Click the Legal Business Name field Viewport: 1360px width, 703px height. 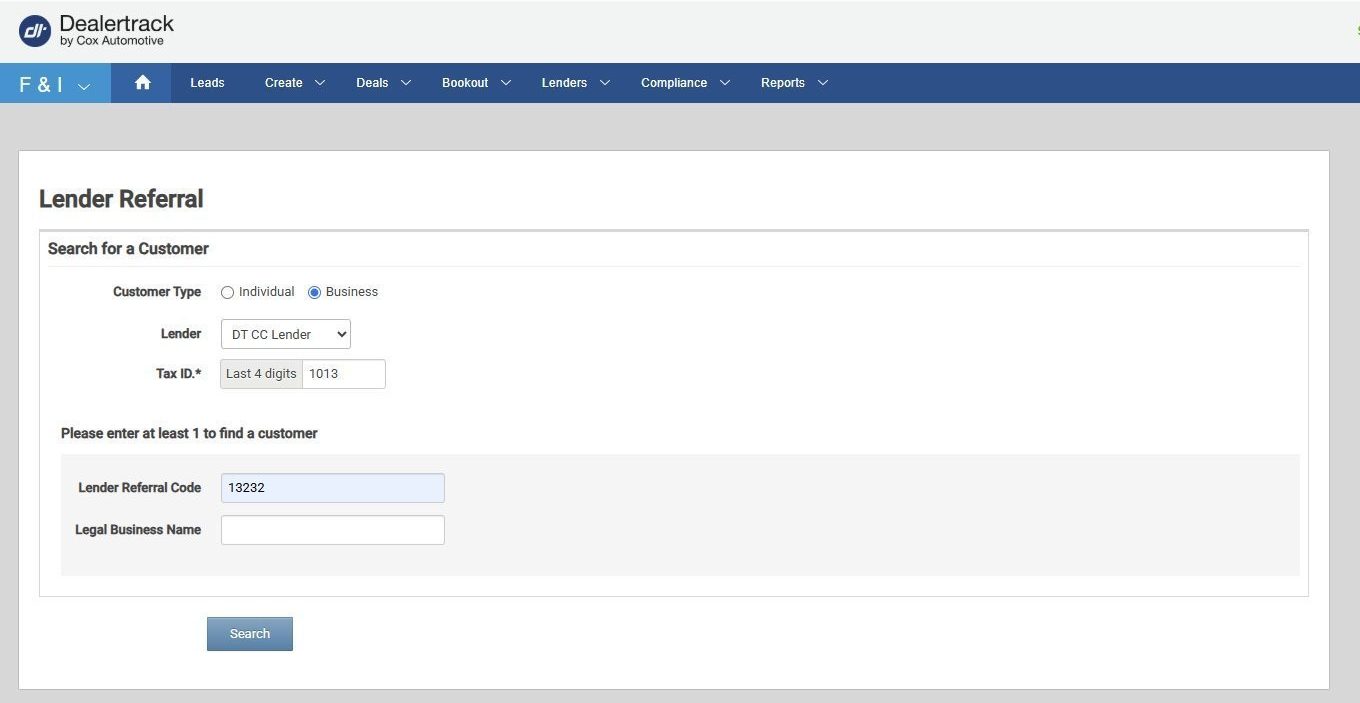[x=332, y=530]
